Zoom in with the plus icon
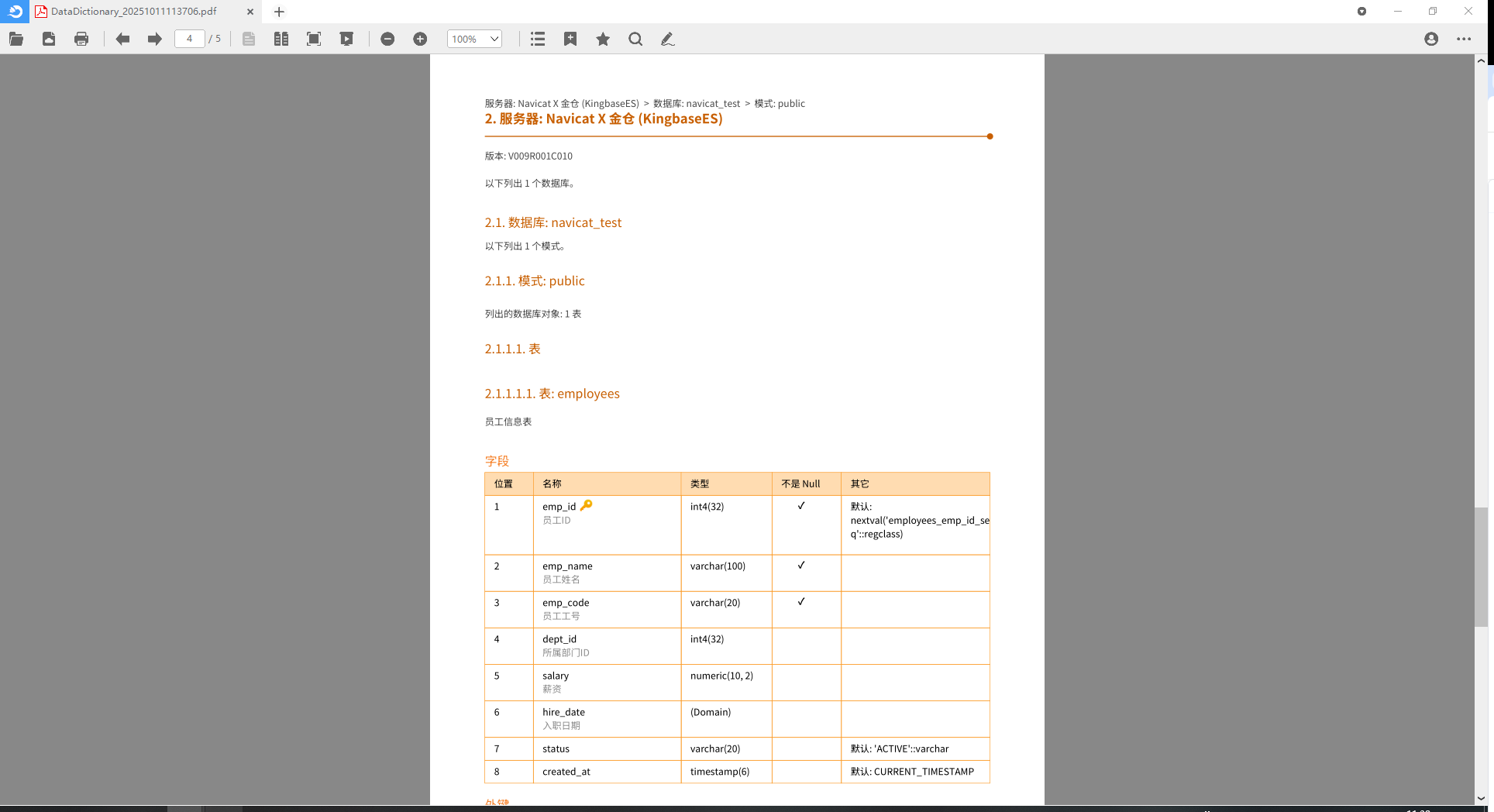Image resolution: width=1494 pixels, height=812 pixels. point(420,39)
